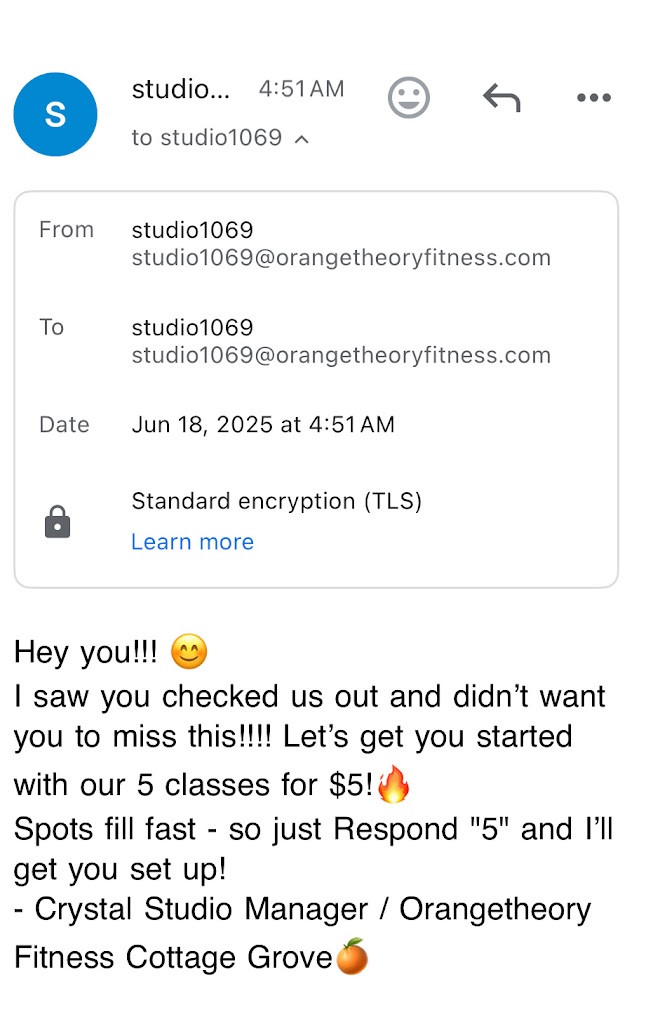The height and width of the screenshot is (1024, 653).
Task: Tap the studio1069 name in From row
Action: click(x=192, y=230)
